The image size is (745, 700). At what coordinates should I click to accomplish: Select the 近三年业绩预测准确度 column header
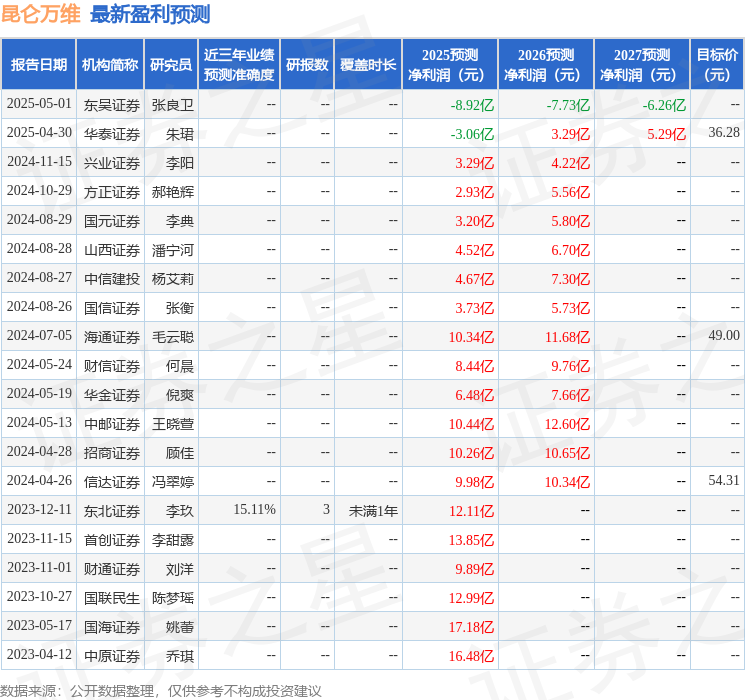point(239,65)
